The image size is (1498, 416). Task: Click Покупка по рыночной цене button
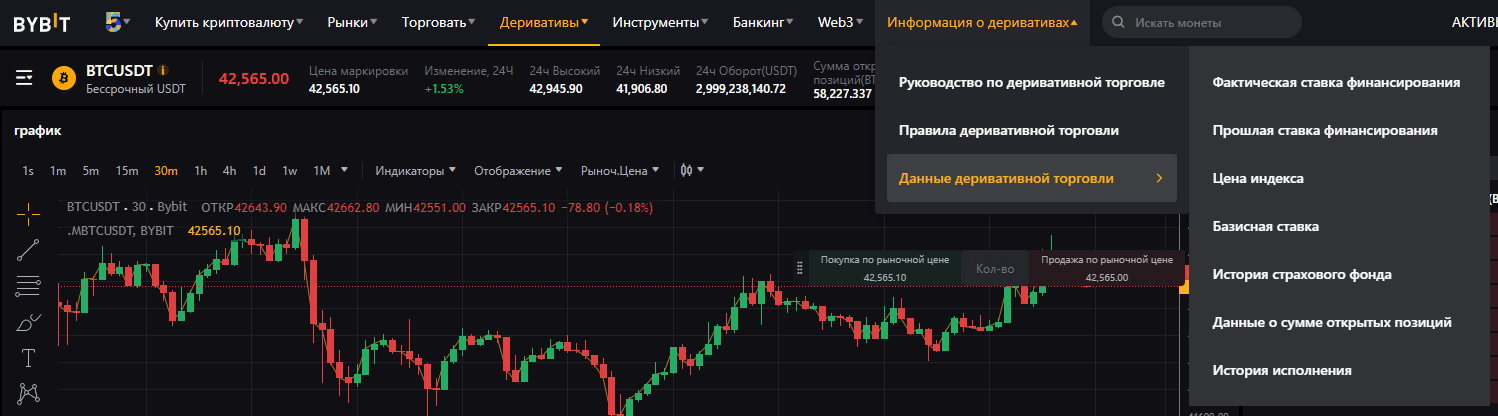point(870,267)
